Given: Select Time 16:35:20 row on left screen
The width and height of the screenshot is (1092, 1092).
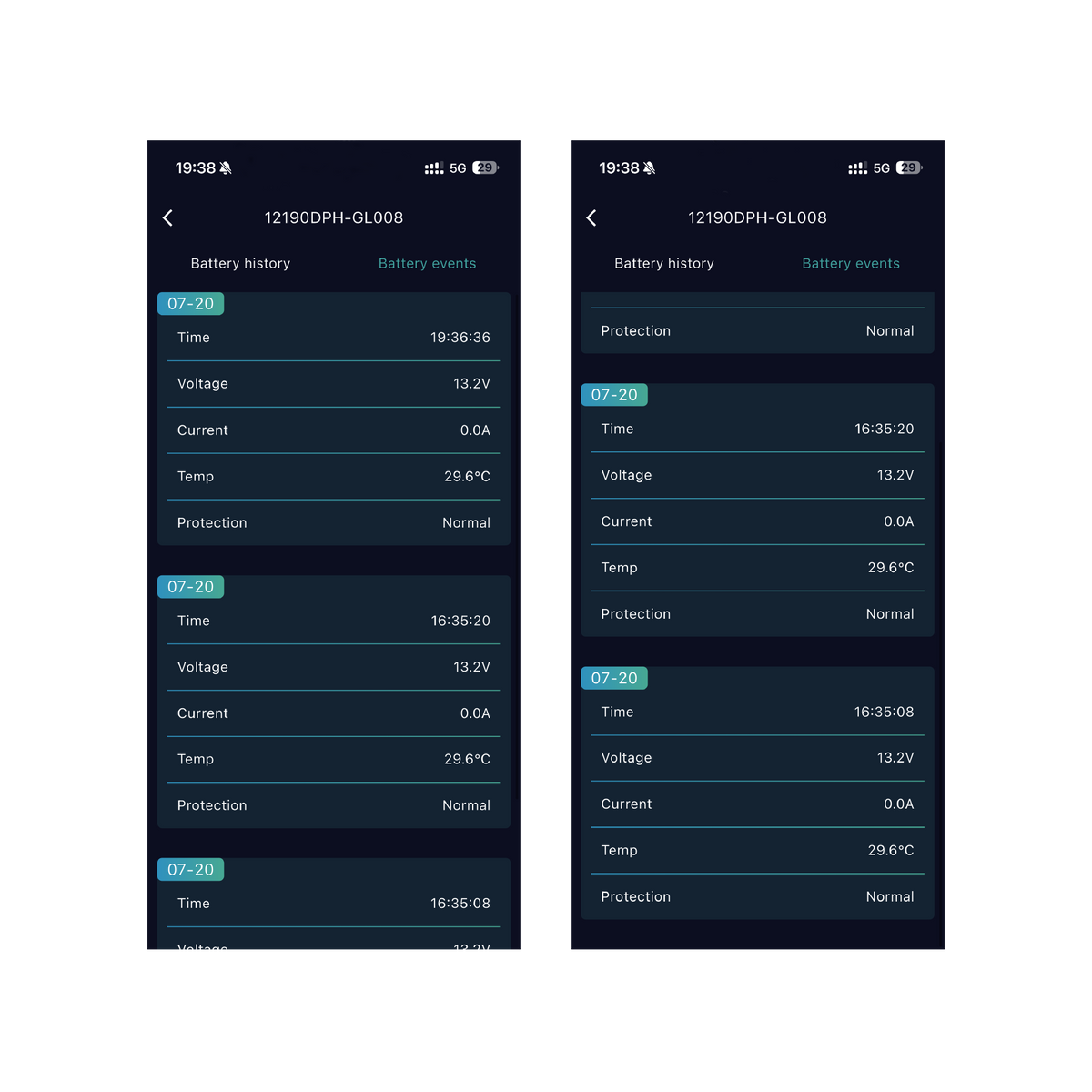Looking at the screenshot, I should [x=334, y=621].
